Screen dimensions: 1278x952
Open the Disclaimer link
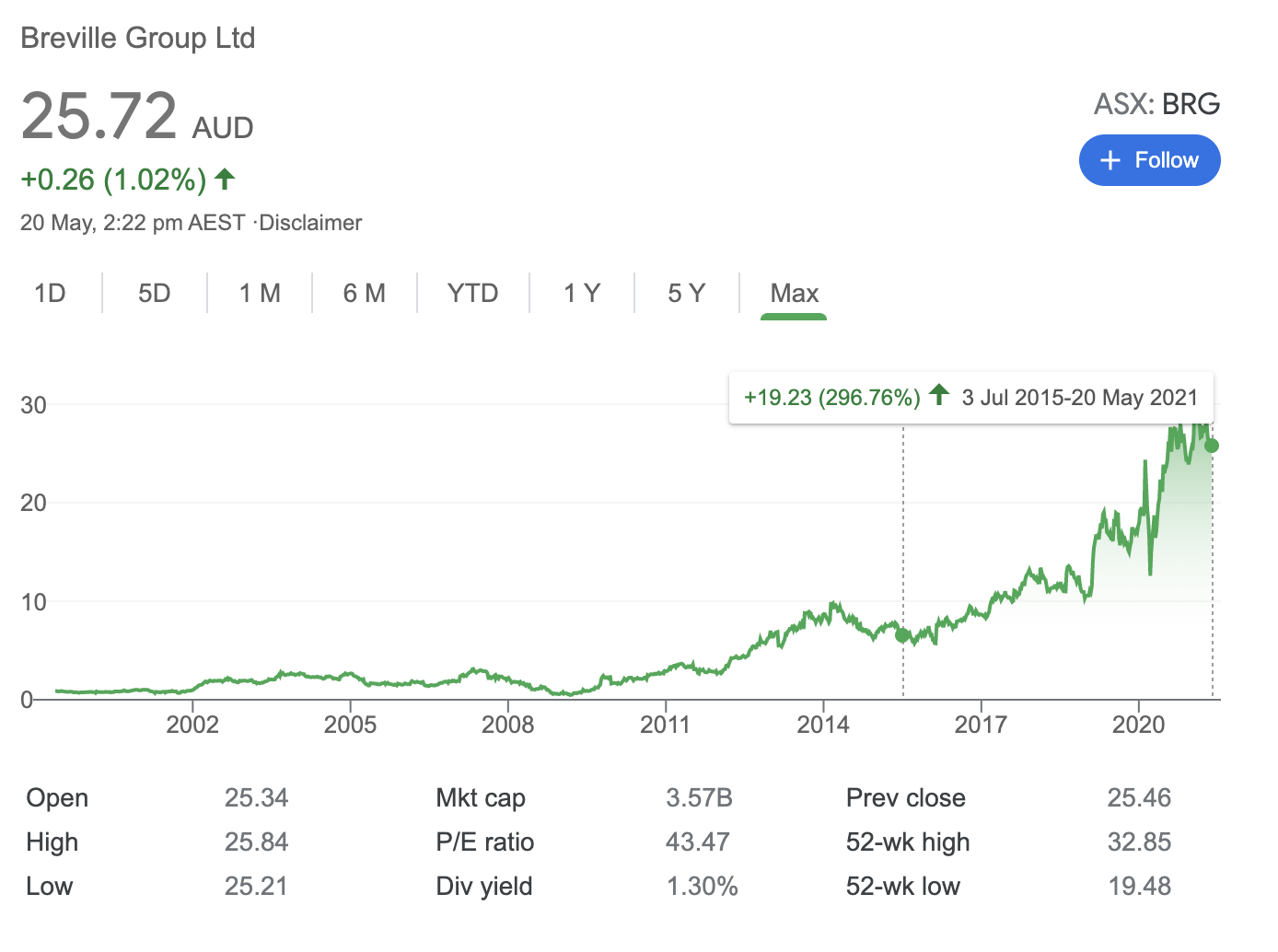tap(310, 223)
